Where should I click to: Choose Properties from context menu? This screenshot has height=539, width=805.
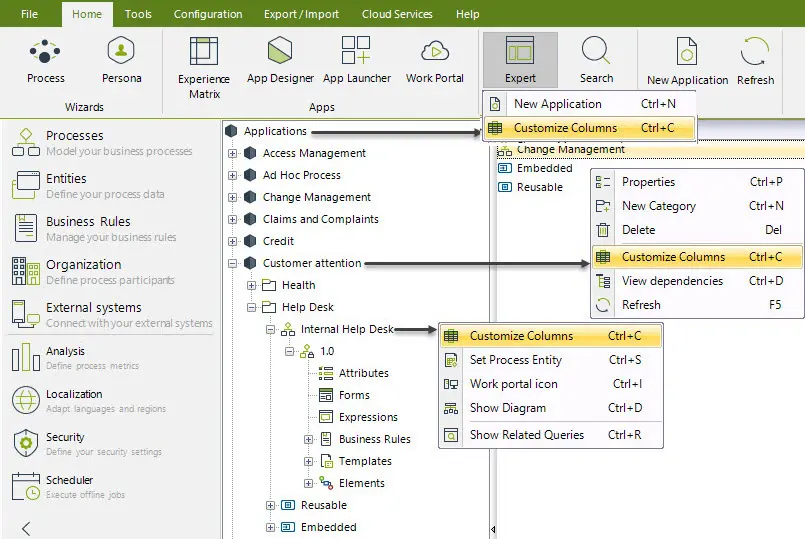[x=697, y=182]
